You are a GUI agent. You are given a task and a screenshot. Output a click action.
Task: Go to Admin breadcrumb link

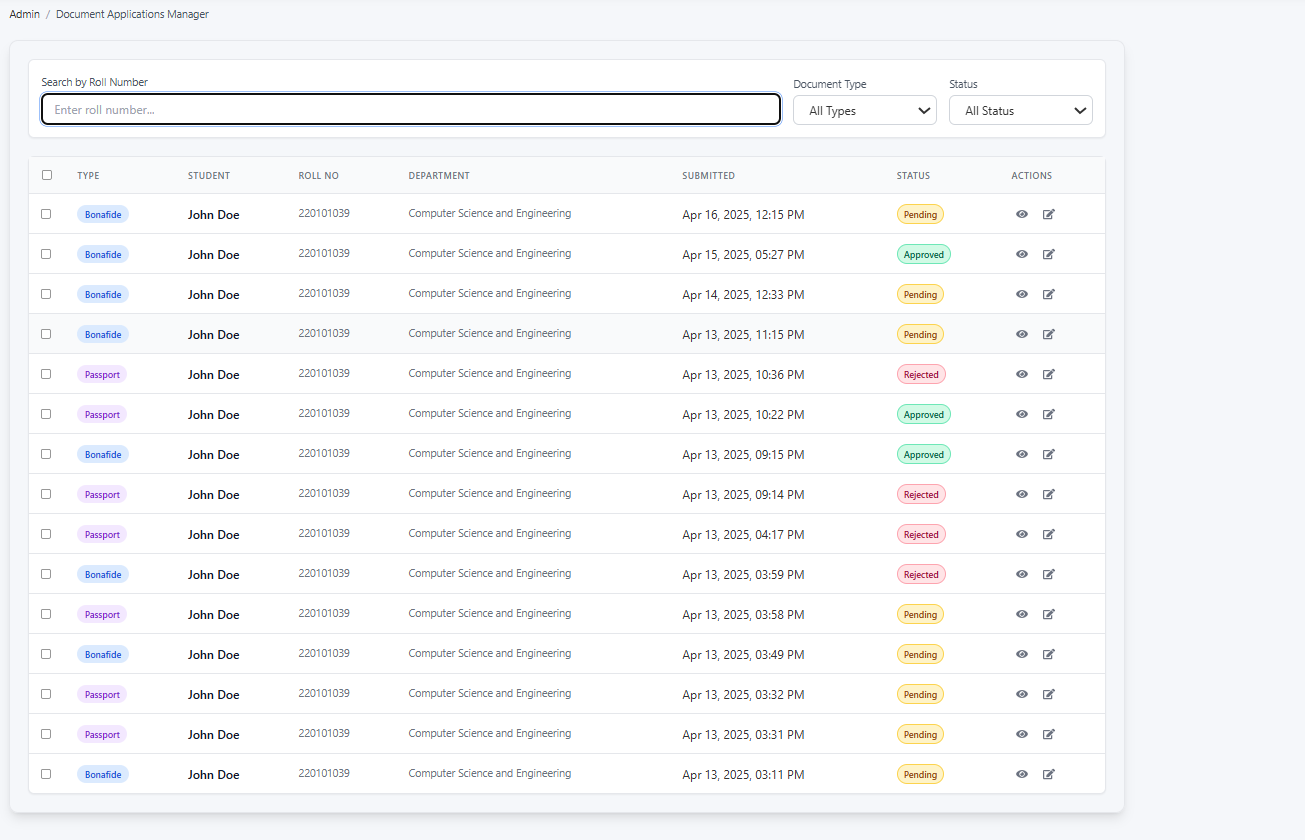point(24,14)
